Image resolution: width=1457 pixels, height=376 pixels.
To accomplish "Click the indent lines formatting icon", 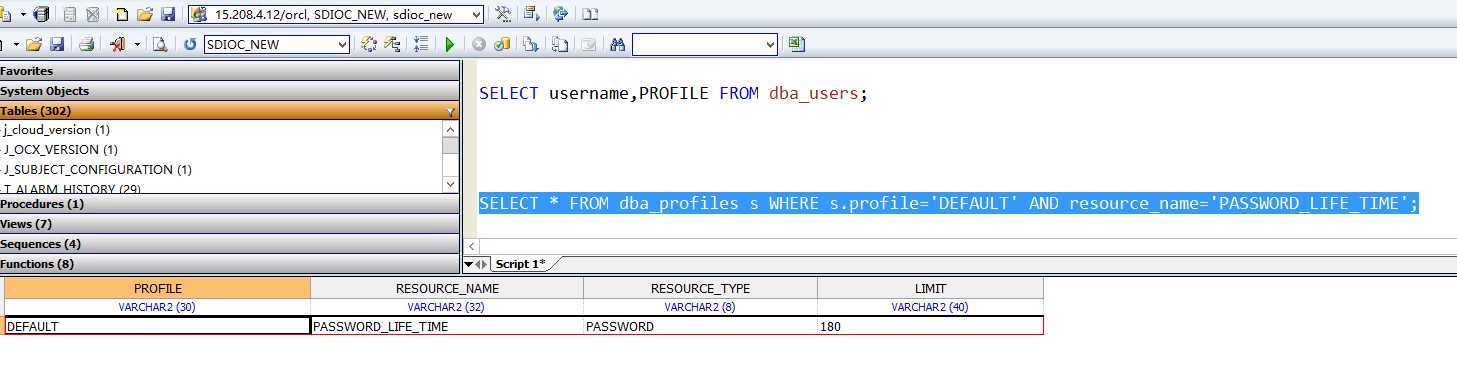I will tap(421, 44).
